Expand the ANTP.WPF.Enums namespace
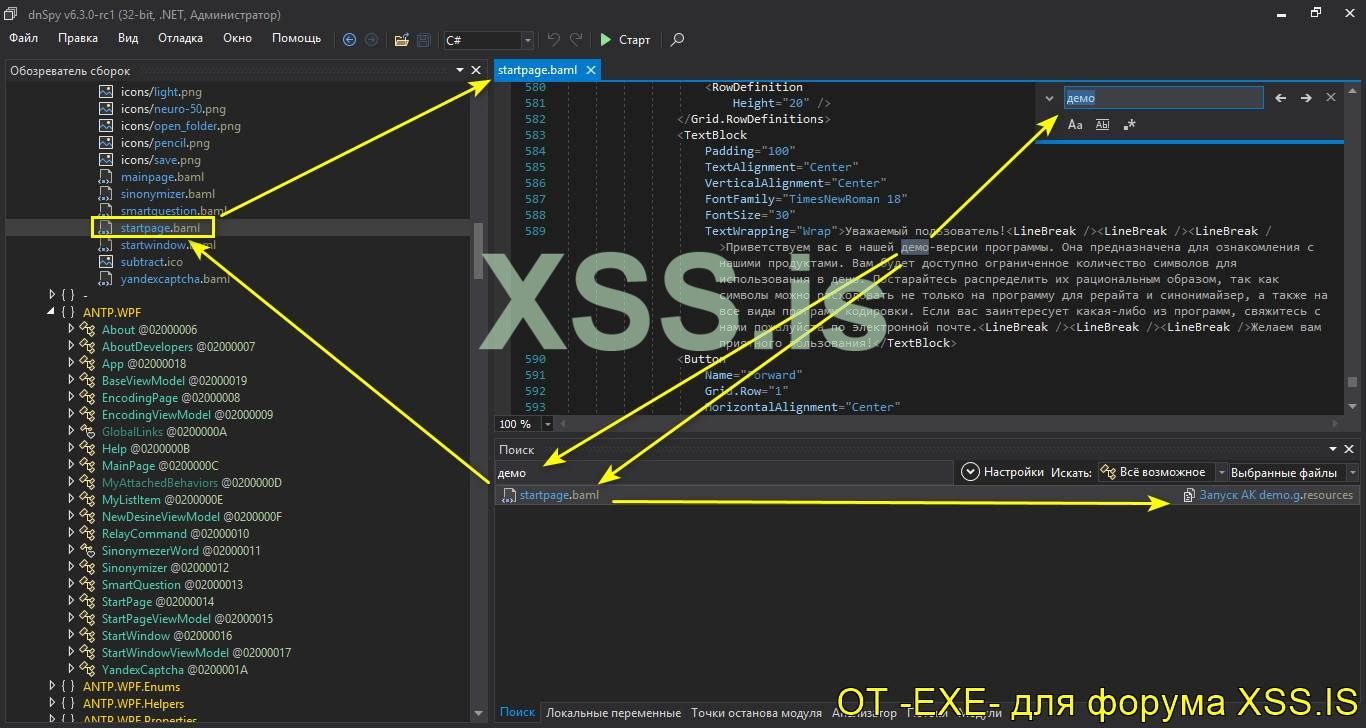Image resolution: width=1366 pixels, height=728 pixels. pos(53,686)
